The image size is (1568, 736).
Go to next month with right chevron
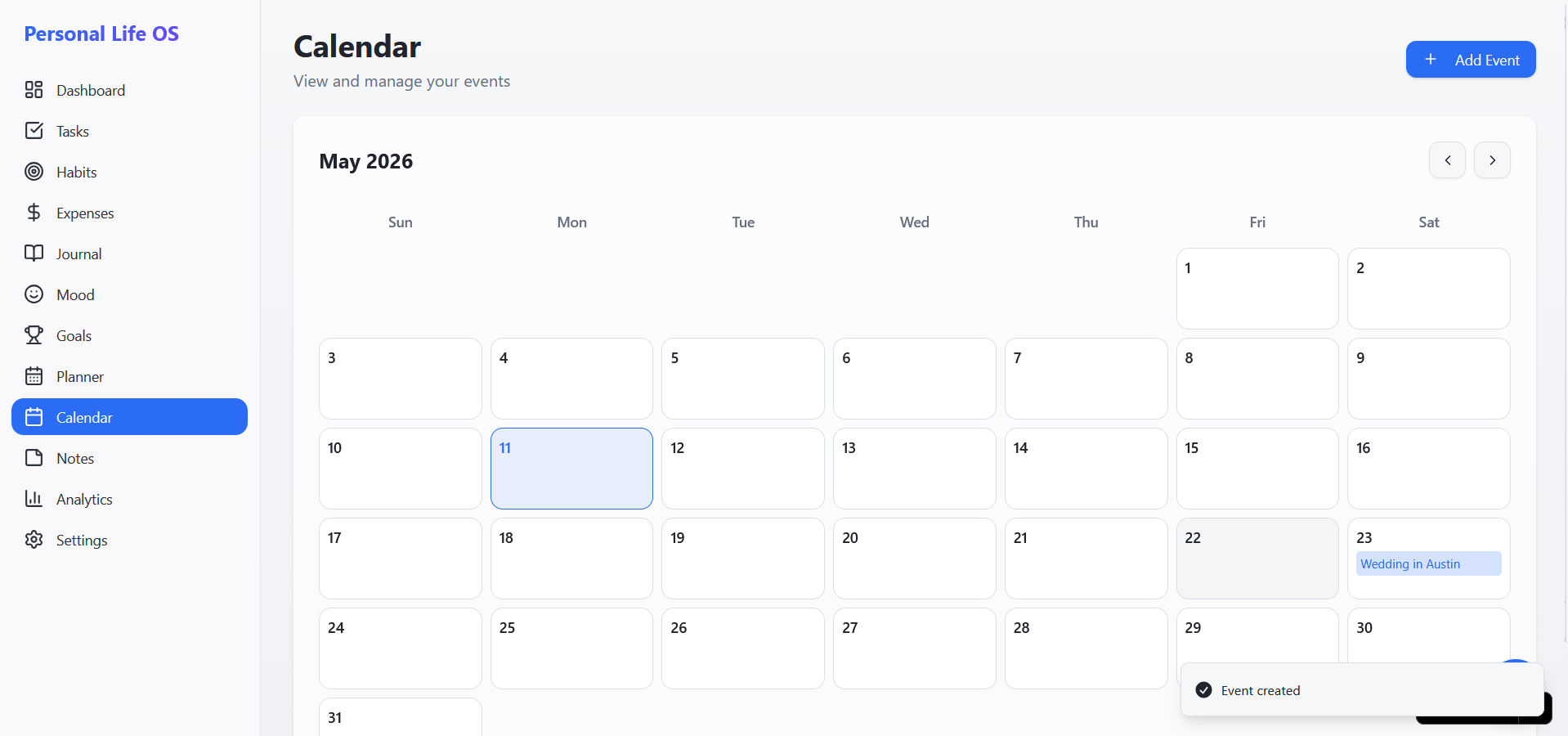[1492, 160]
